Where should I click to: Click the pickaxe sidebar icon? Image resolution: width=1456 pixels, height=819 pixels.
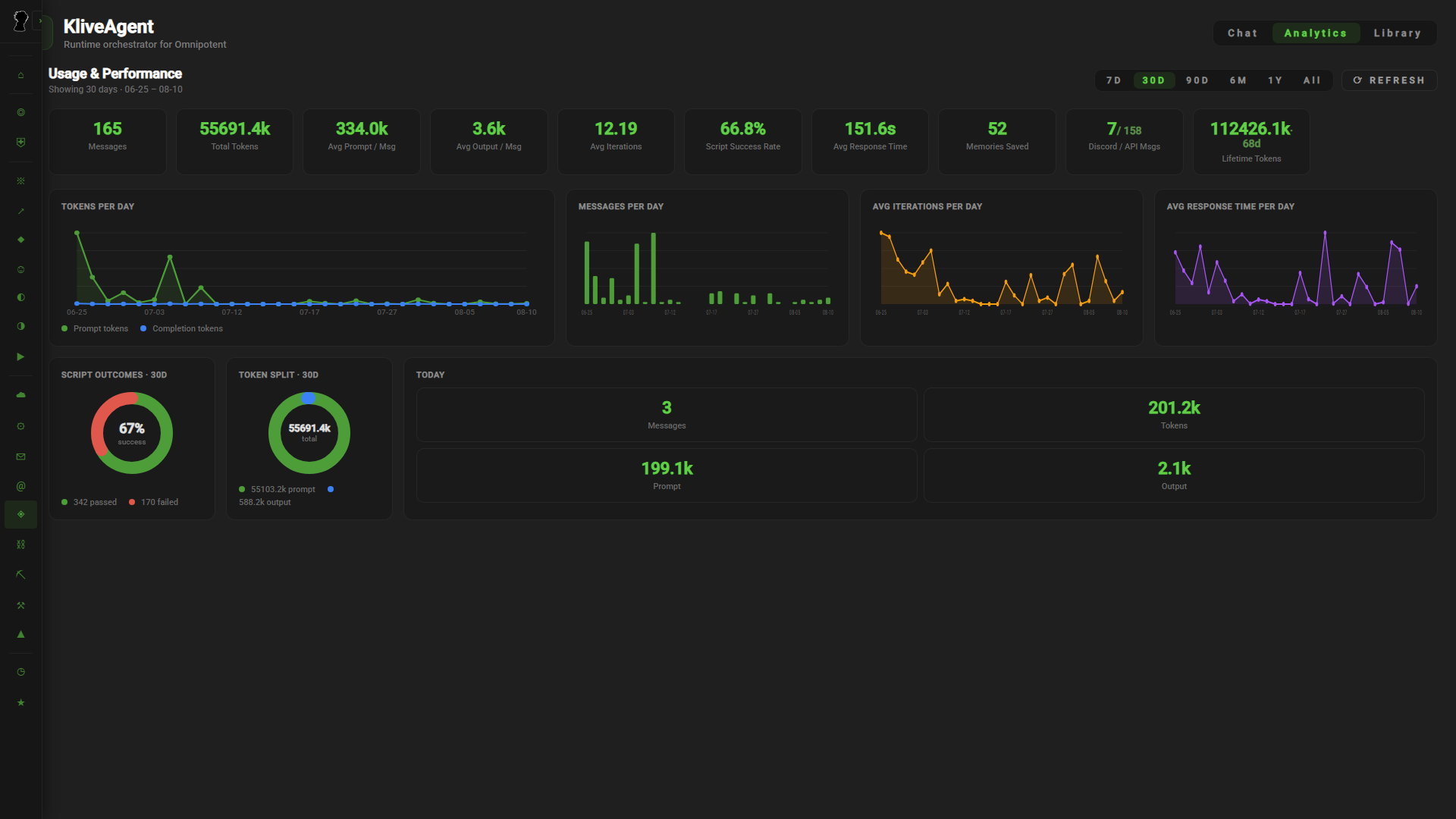[x=20, y=575]
